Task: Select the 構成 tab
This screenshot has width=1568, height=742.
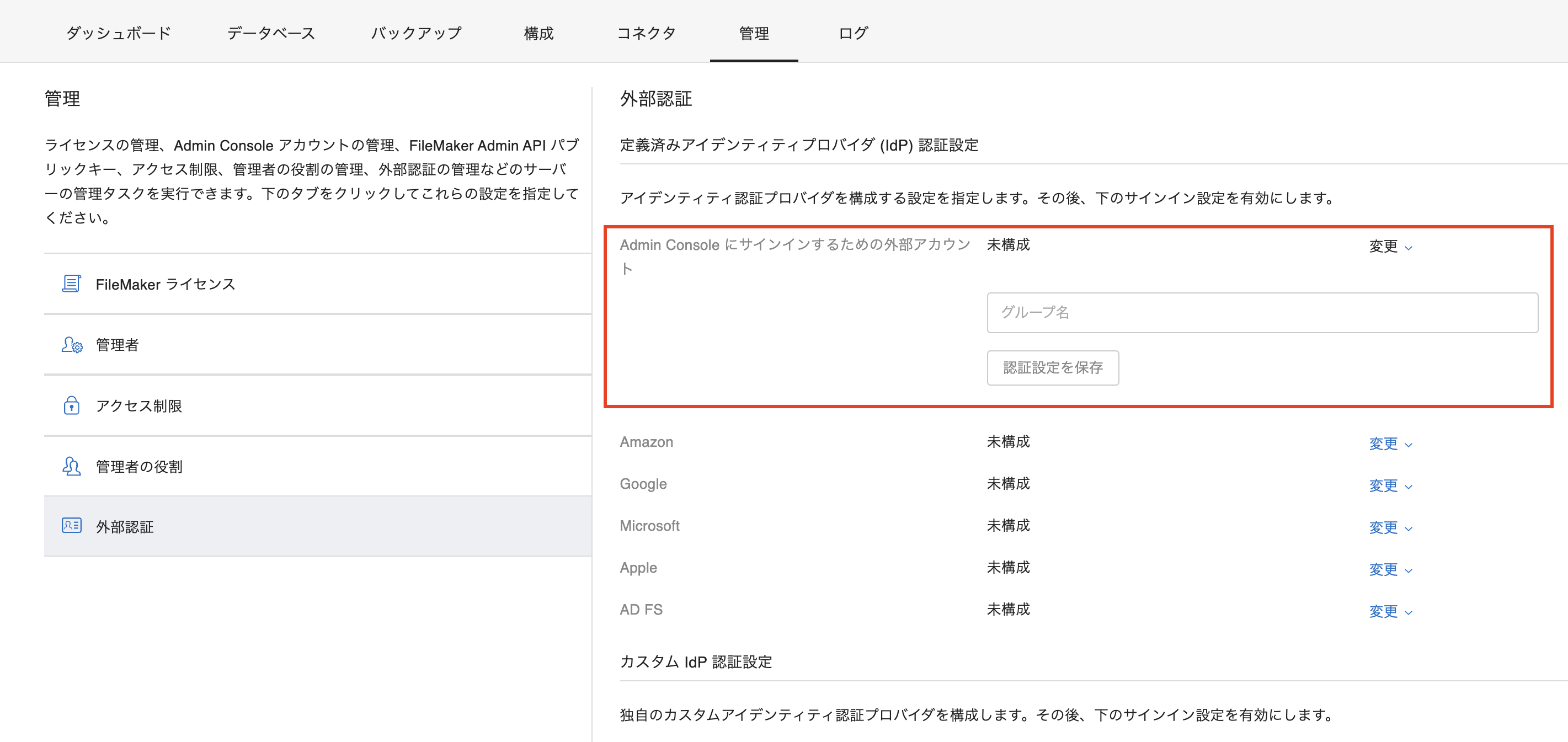Action: [537, 33]
